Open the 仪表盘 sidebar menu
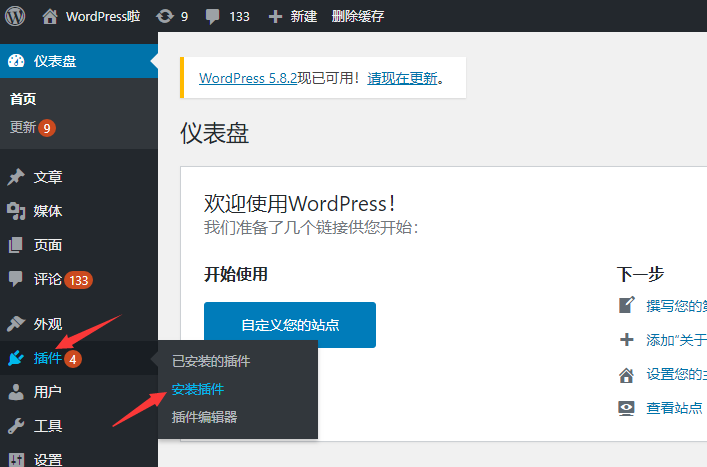This screenshot has height=467, width=707. pos(79,61)
